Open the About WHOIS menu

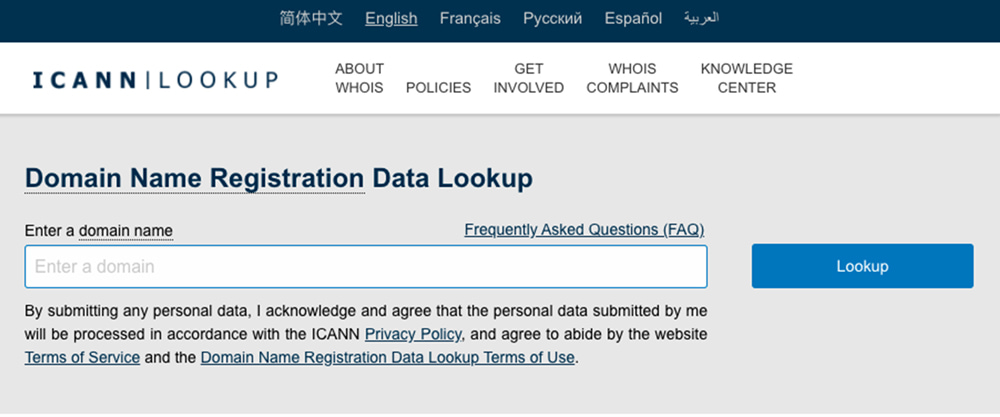[x=359, y=78]
